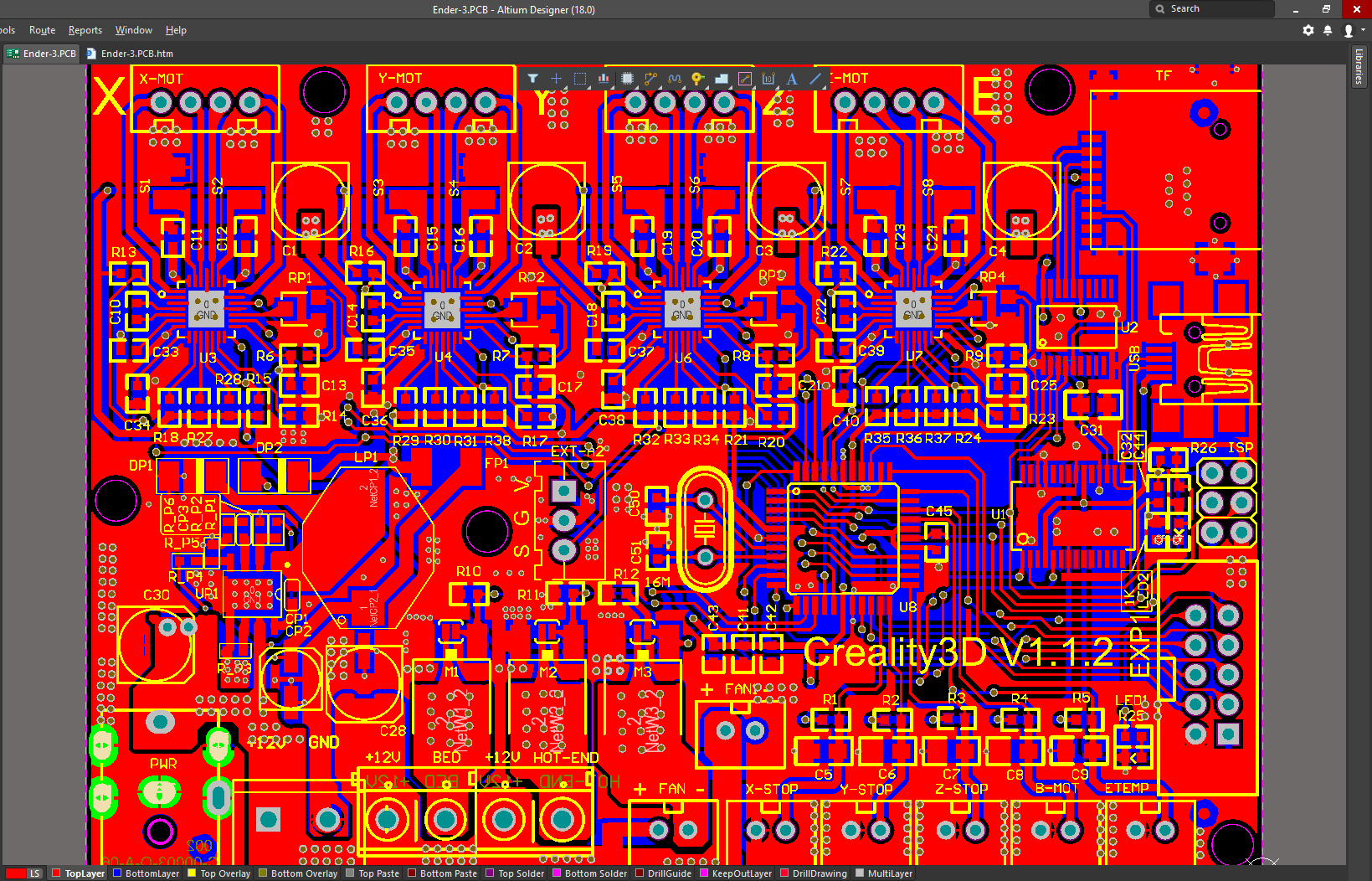Select the DrillDrawing layer tab

[813, 873]
